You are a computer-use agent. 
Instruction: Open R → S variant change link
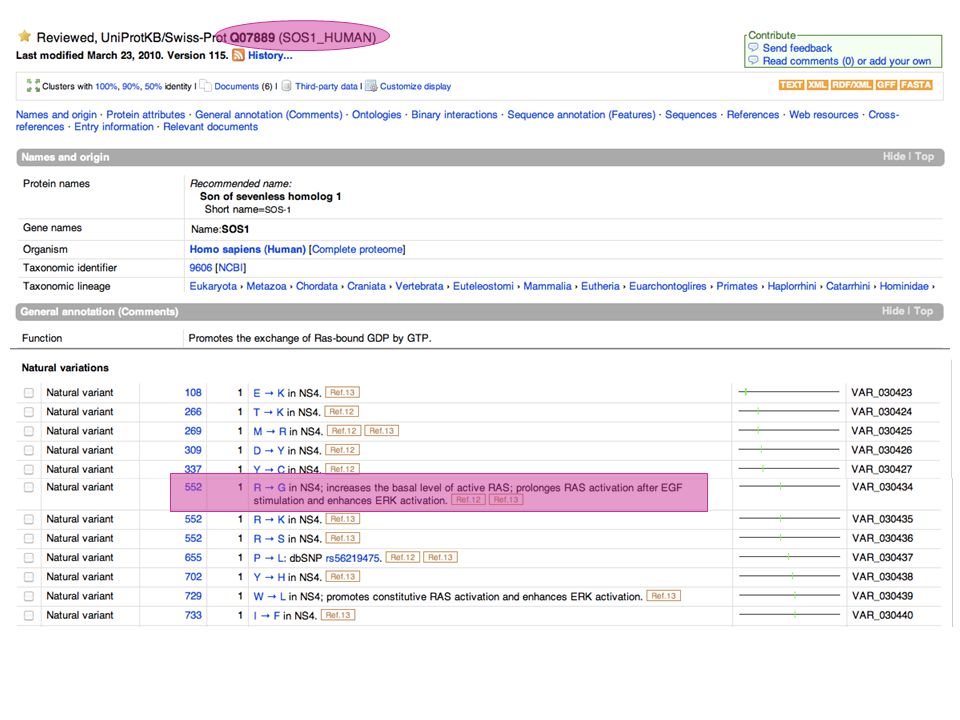[269, 539]
